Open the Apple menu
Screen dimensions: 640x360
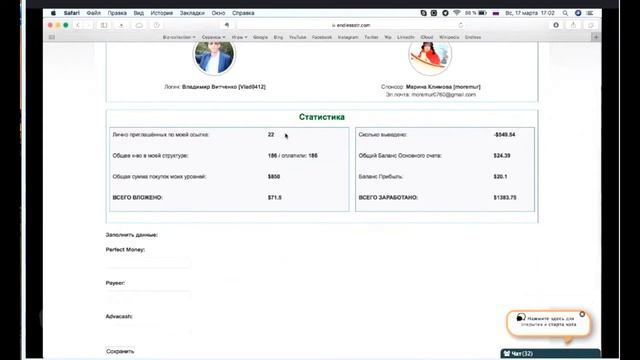point(53,13)
